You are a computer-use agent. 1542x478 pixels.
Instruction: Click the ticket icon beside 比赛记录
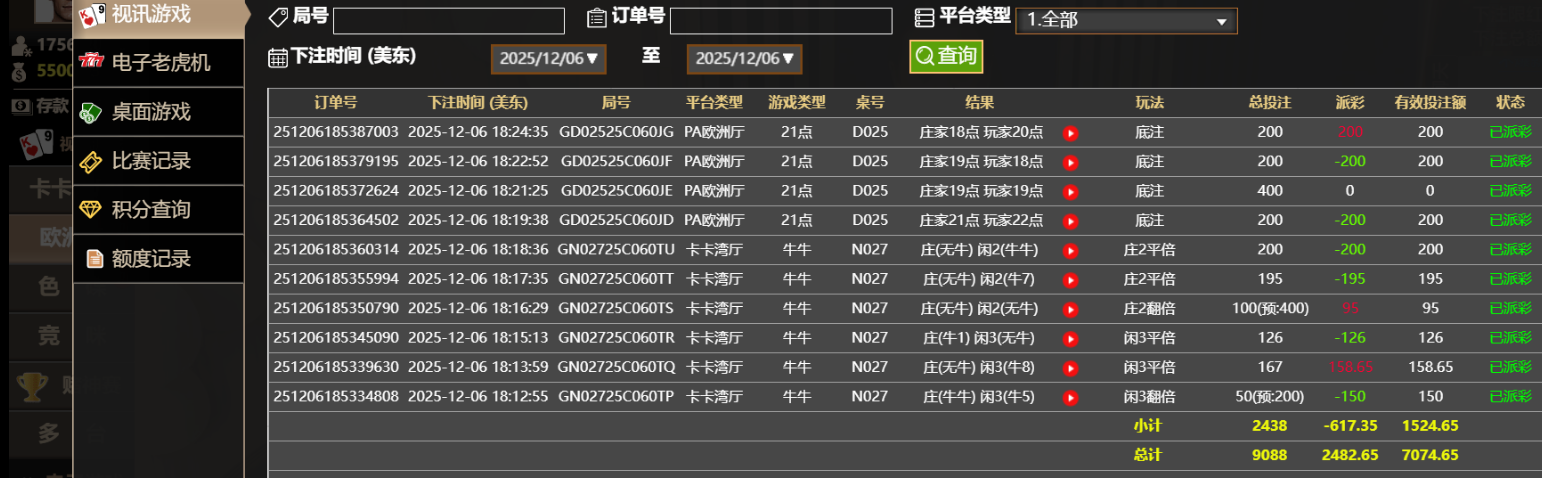(92, 161)
